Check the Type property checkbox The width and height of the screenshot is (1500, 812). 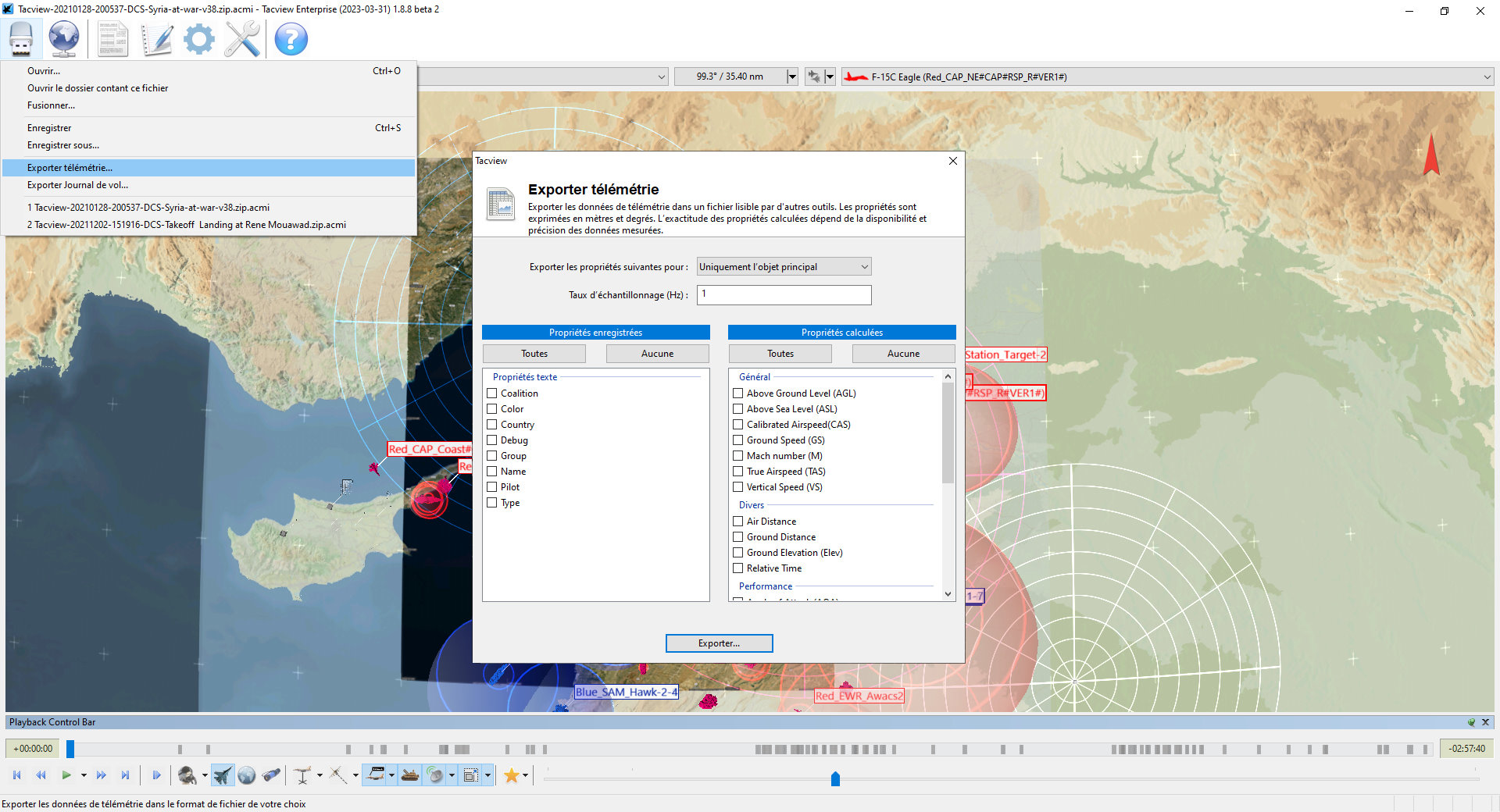[x=492, y=503]
